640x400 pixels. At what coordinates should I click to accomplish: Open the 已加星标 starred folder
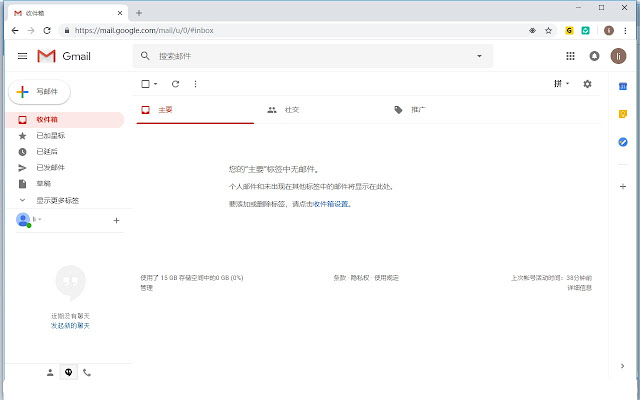point(50,136)
